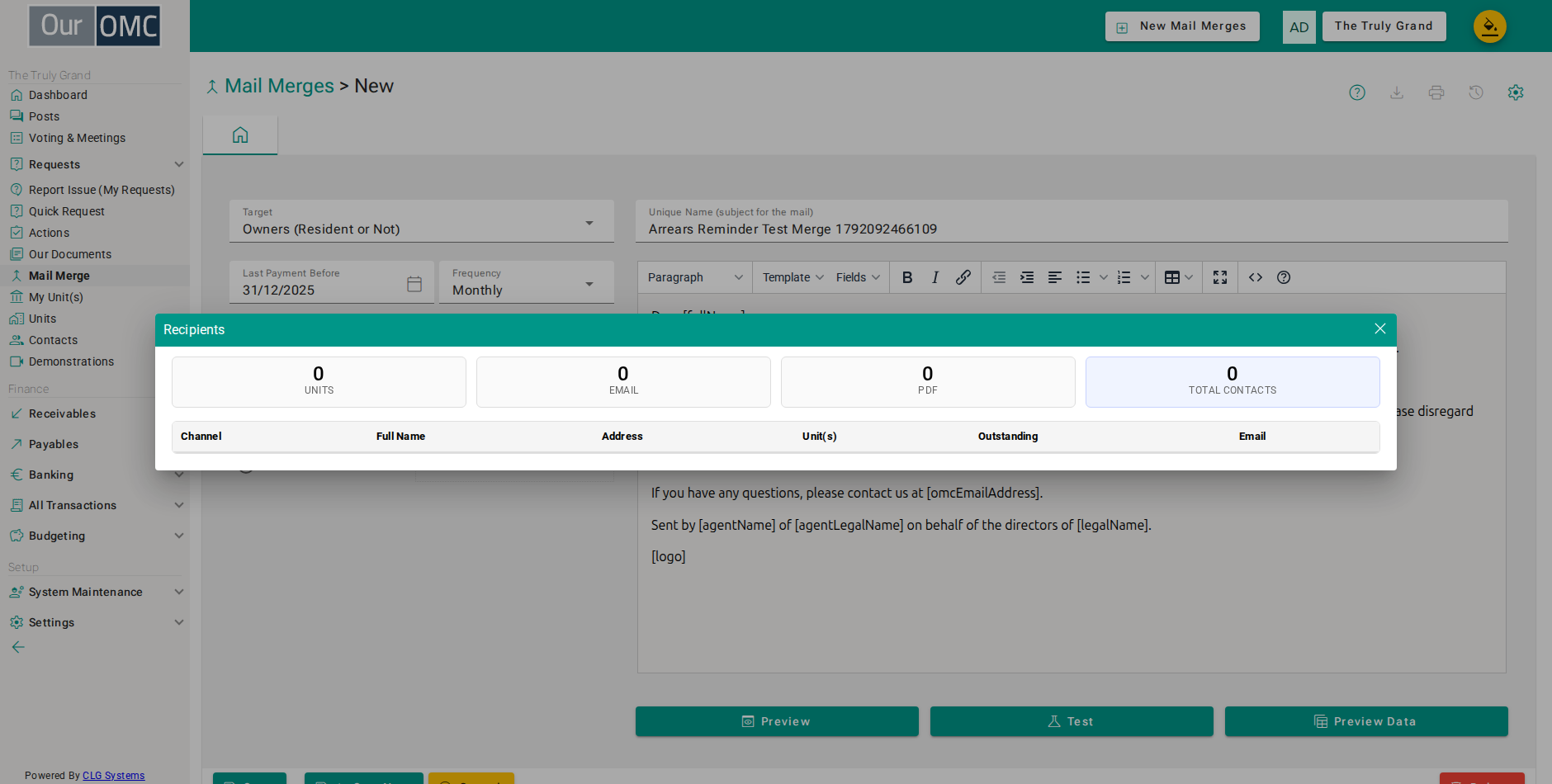Click the Bold formatting icon
The image size is (1552, 784).
pos(907,277)
